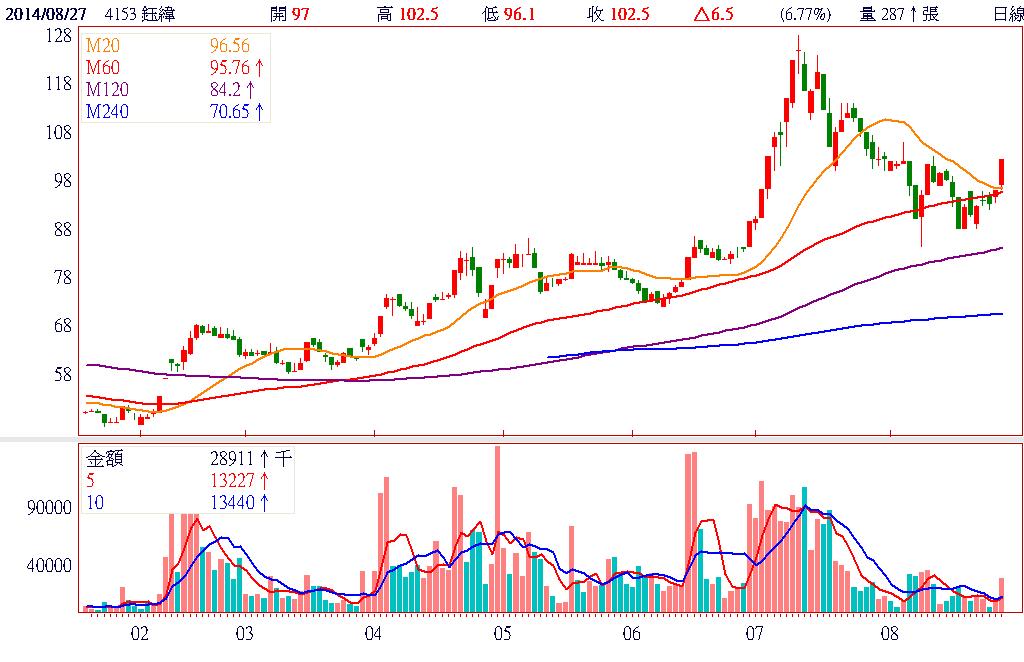
Task: Click the M120 legend label
Action: click(x=105, y=90)
